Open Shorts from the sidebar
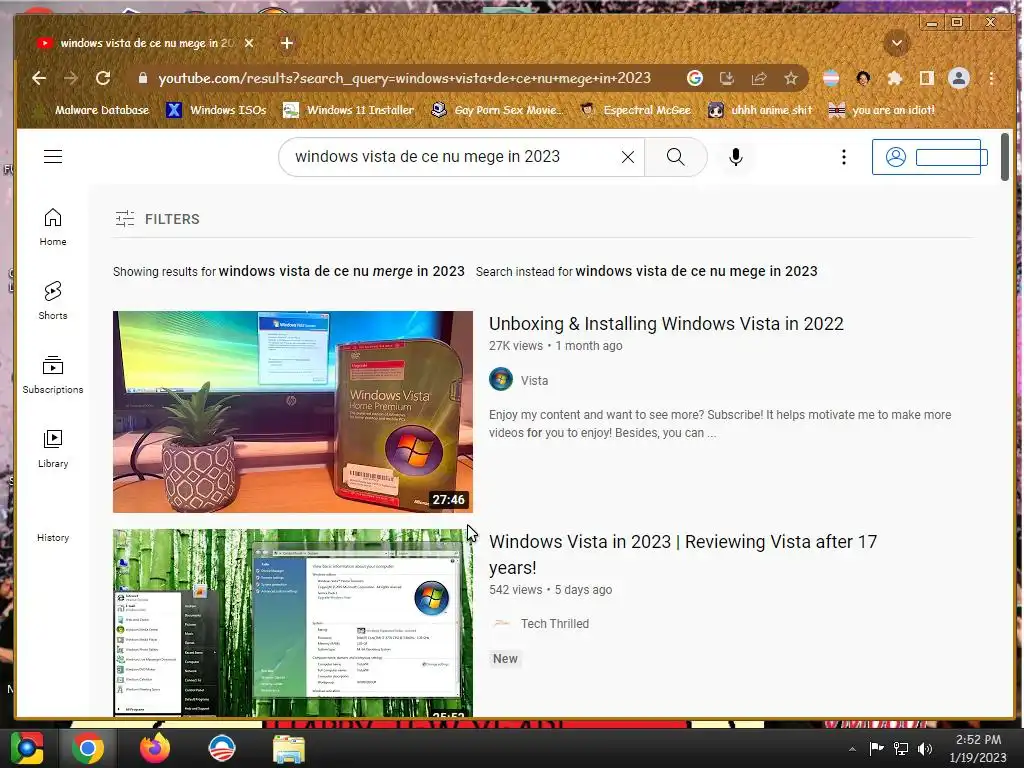This screenshot has height=768, width=1024. pos(53,300)
